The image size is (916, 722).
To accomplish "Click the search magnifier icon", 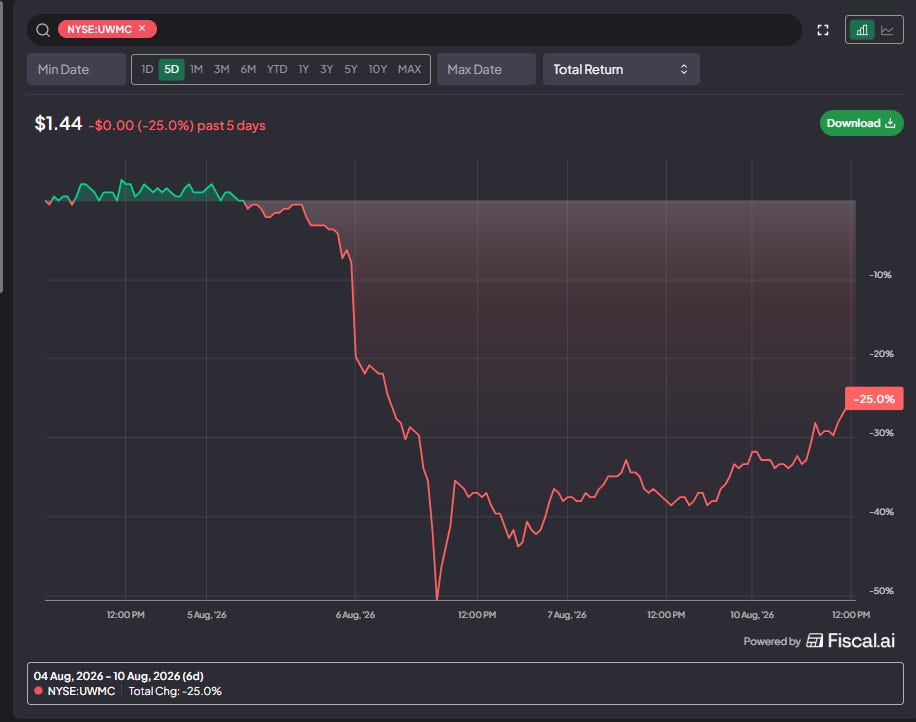I will (43, 30).
